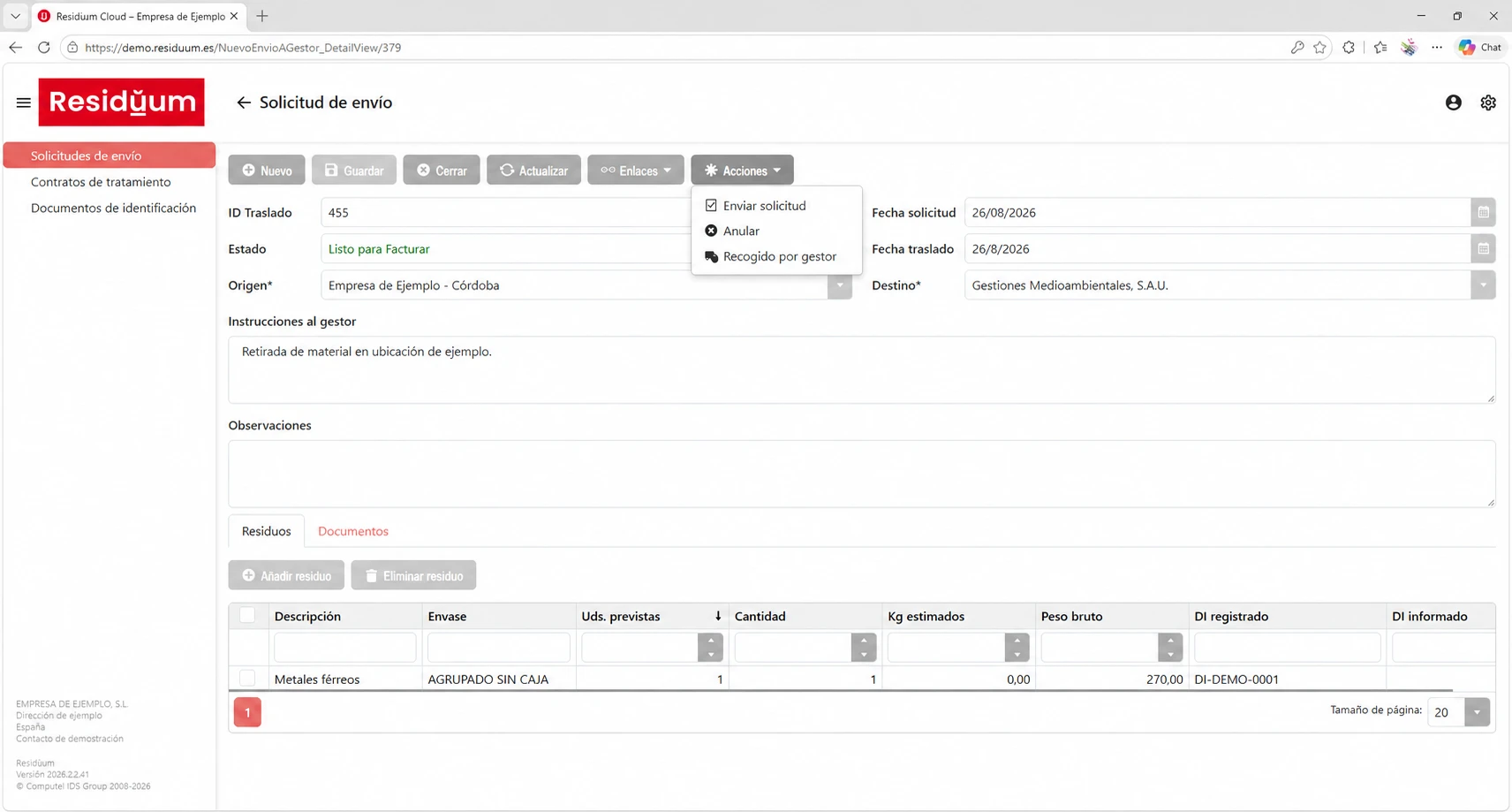Choose Enviar solicitud from Acciones menu

764,206
